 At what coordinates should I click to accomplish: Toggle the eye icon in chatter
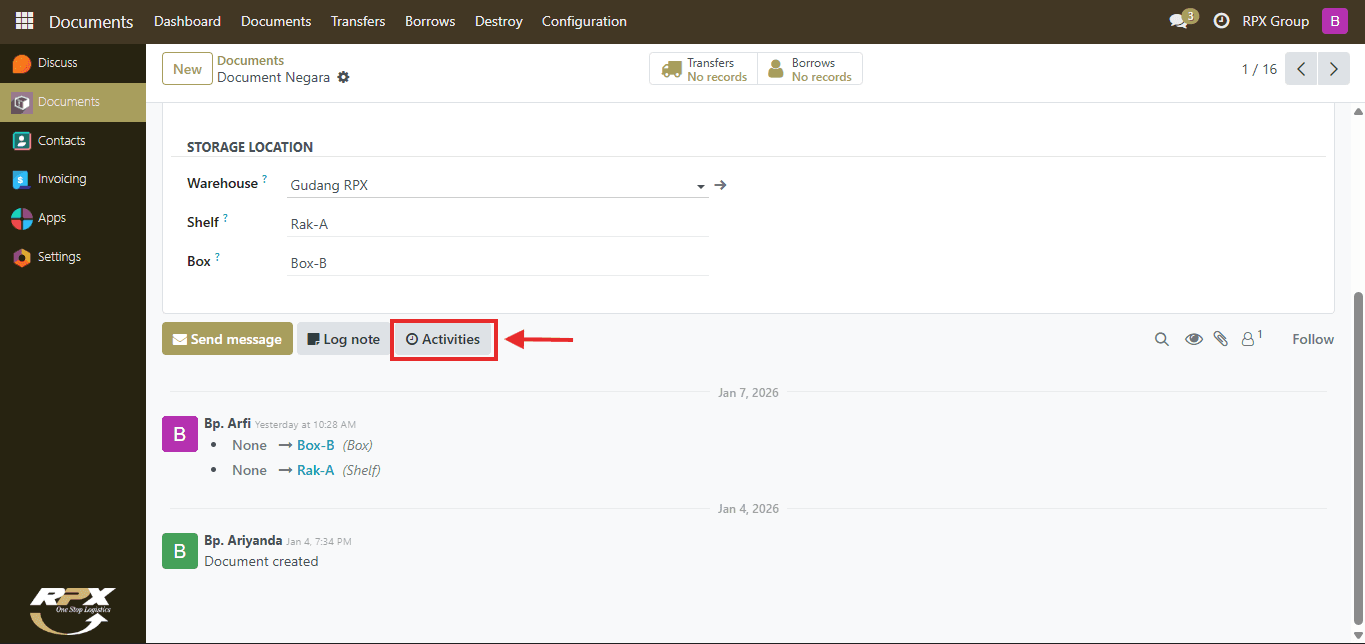pos(1193,339)
